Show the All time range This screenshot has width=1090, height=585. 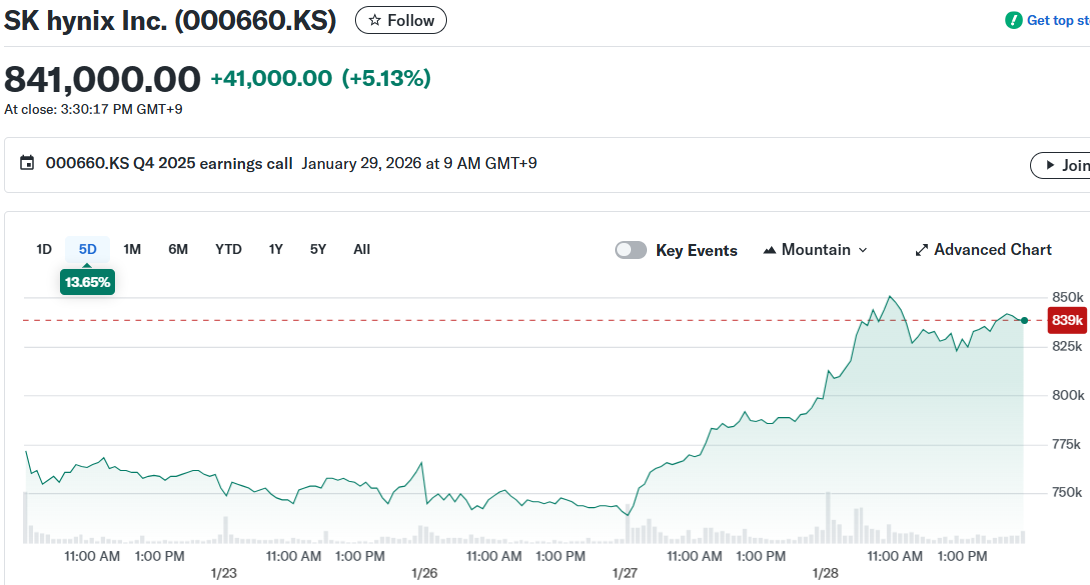click(362, 249)
